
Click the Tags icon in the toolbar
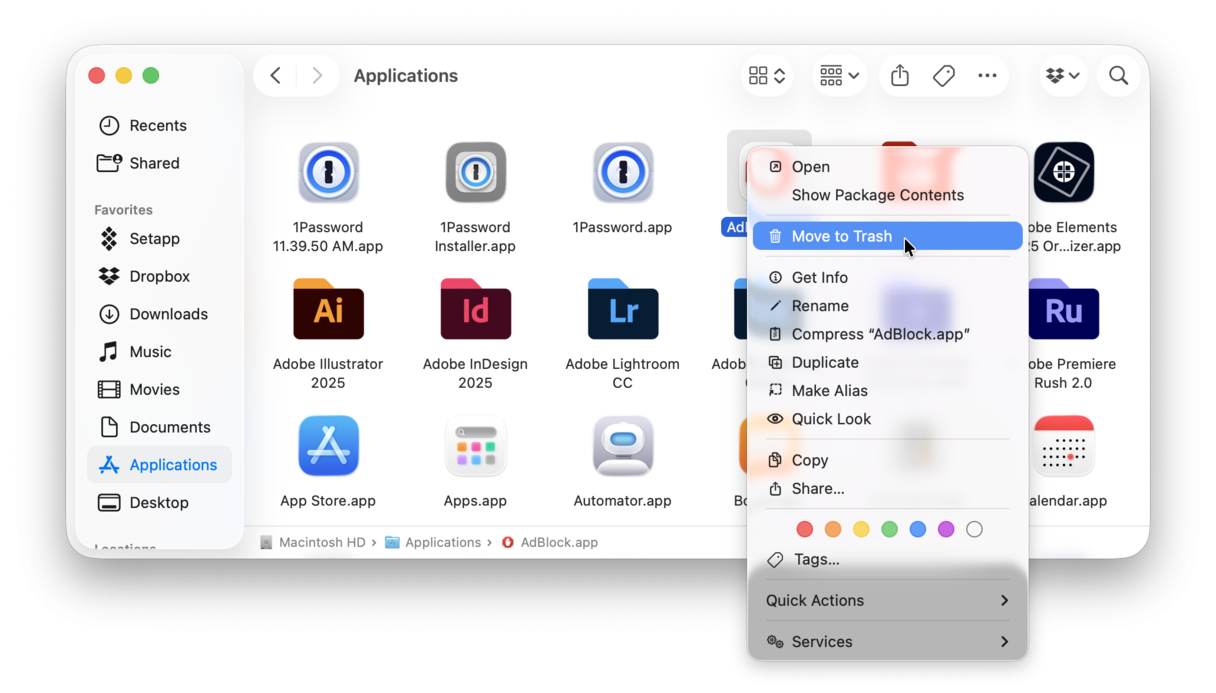point(943,75)
